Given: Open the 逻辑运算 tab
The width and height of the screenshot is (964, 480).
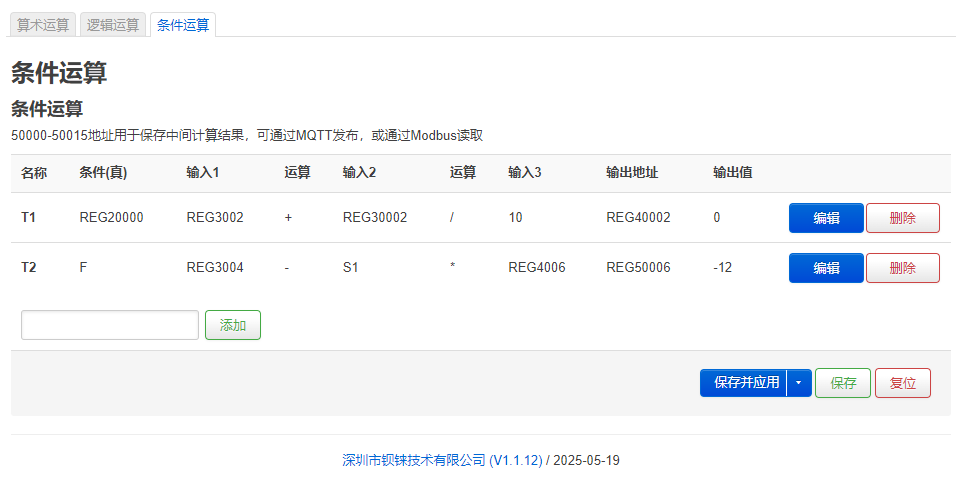Looking at the screenshot, I should click(x=113, y=25).
